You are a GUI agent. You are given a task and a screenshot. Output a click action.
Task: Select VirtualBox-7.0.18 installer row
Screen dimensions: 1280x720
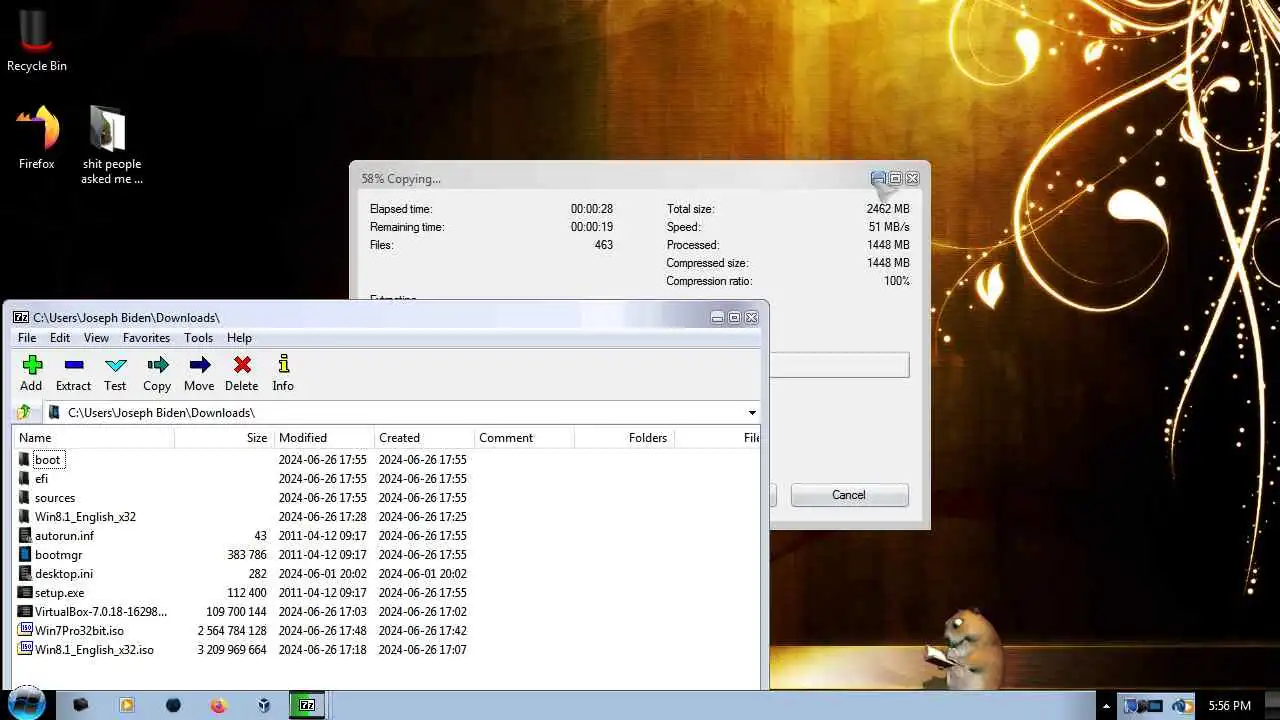click(387, 611)
